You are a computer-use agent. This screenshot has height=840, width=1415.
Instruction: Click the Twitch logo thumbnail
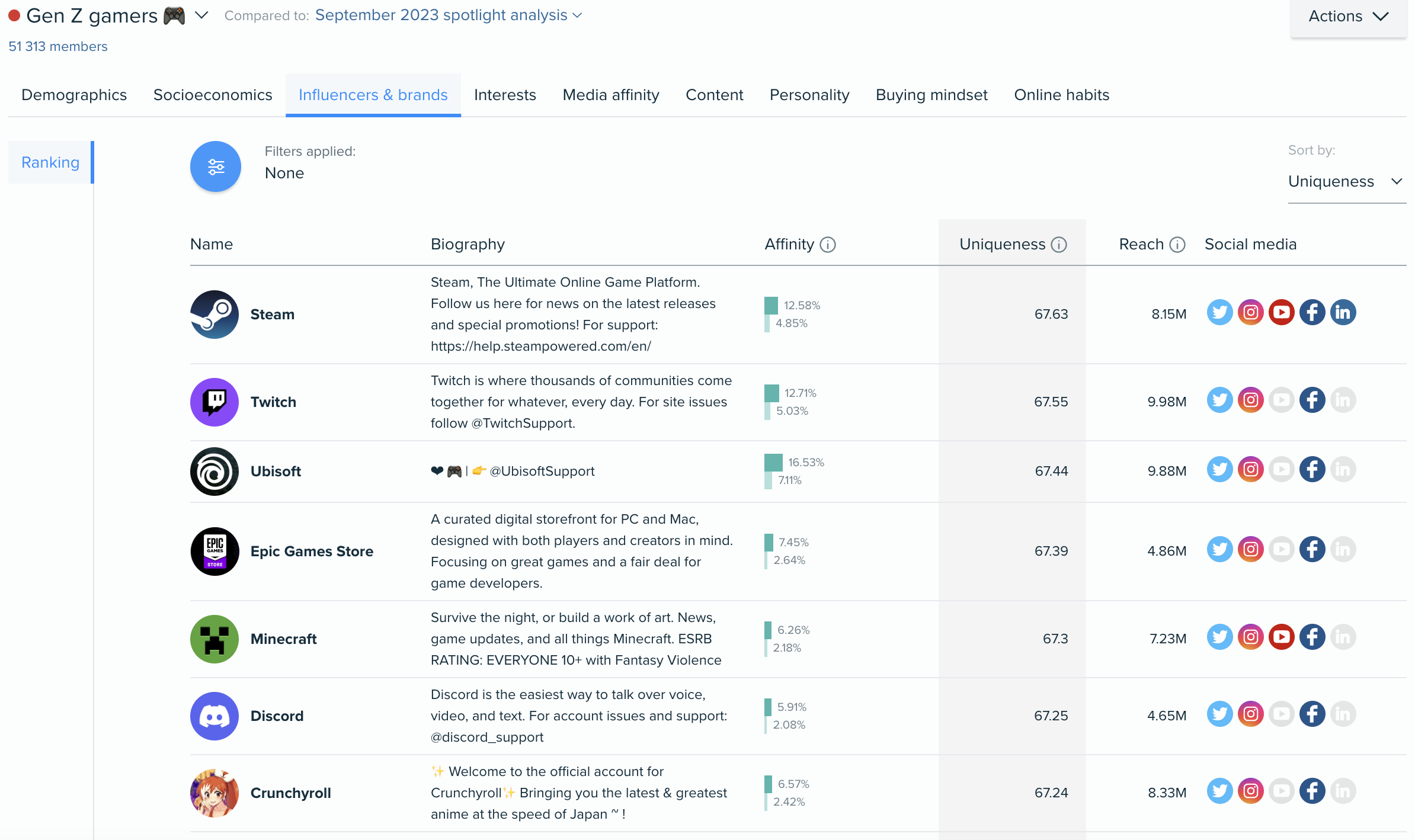click(x=215, y=402)
